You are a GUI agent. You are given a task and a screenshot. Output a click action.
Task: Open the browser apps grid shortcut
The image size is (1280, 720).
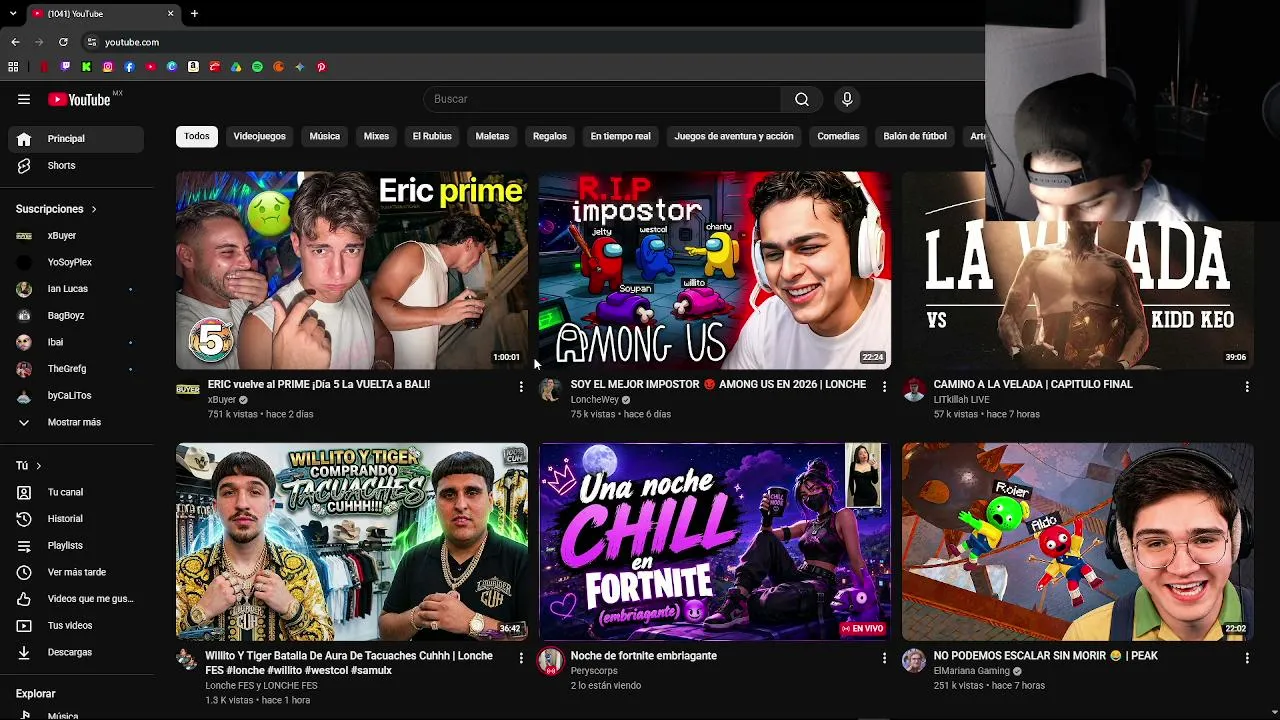click(x=13, y=67)
